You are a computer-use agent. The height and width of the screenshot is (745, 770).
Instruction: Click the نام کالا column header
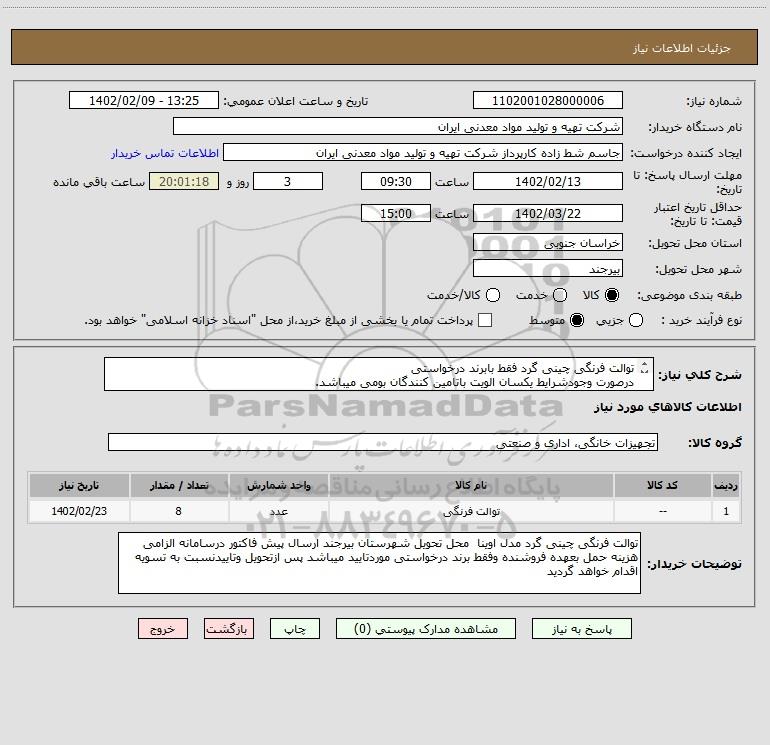(471, 486)
